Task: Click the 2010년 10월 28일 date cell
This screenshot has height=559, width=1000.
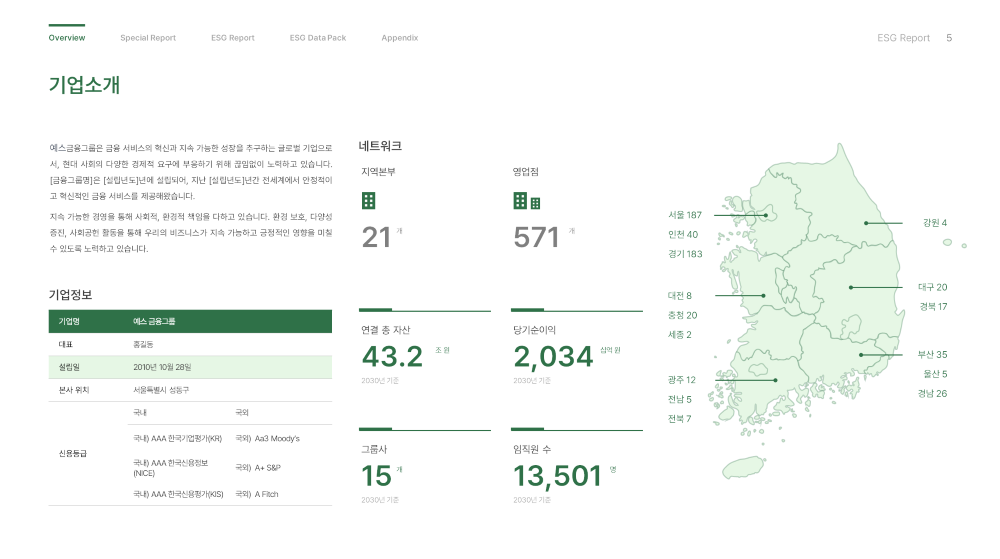Action: click(162, 367)
